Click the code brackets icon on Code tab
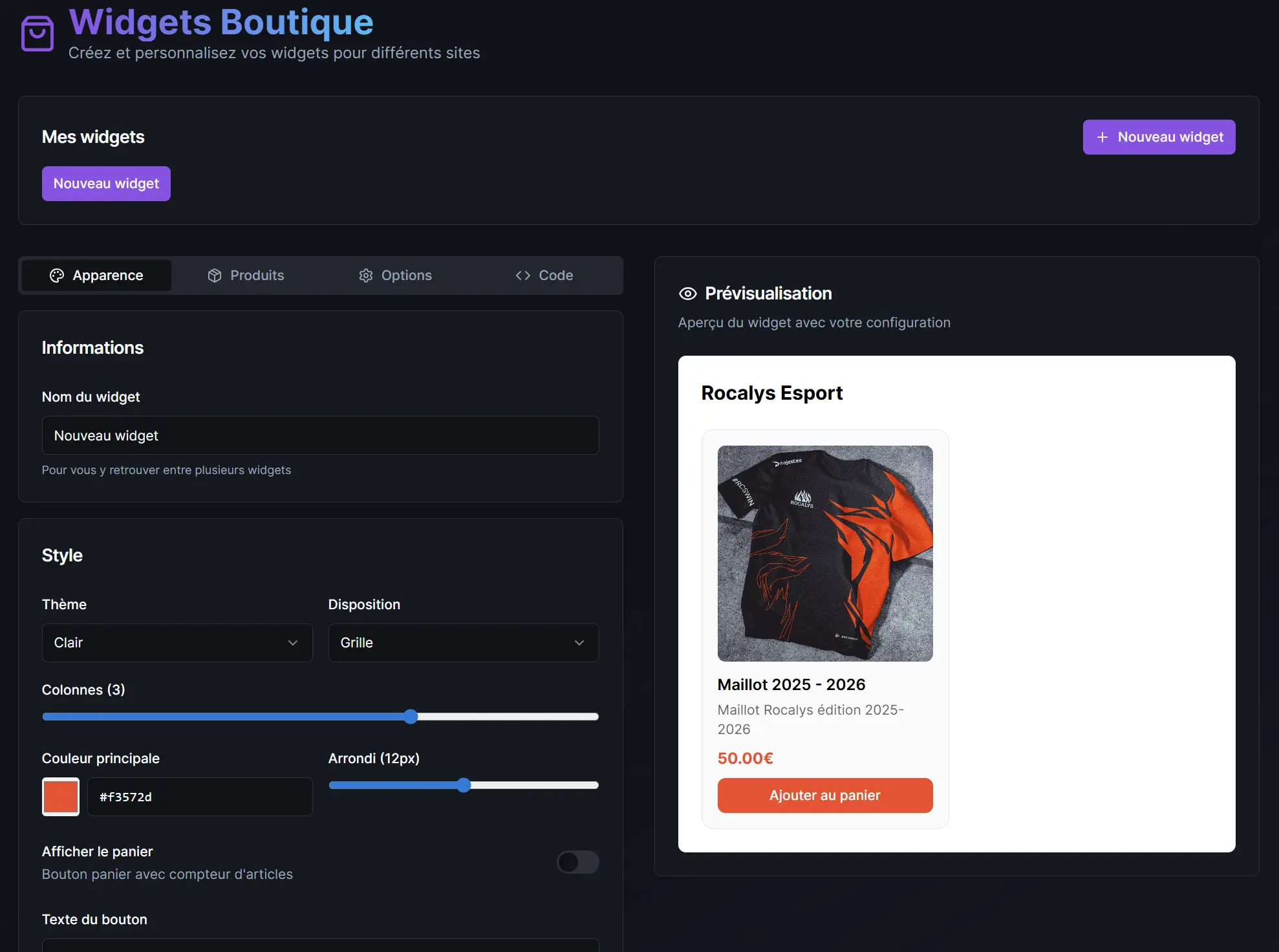The height and width of the screenshot is (952, 1279). click(x=522, y=275)
